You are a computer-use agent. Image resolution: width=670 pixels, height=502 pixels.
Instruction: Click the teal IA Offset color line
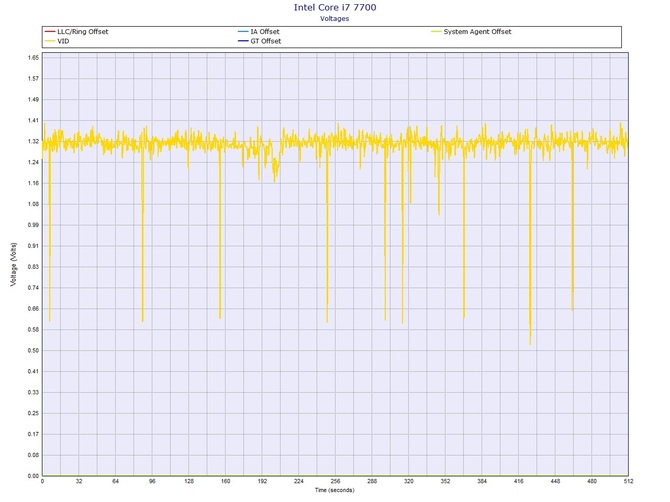[243, 32]
